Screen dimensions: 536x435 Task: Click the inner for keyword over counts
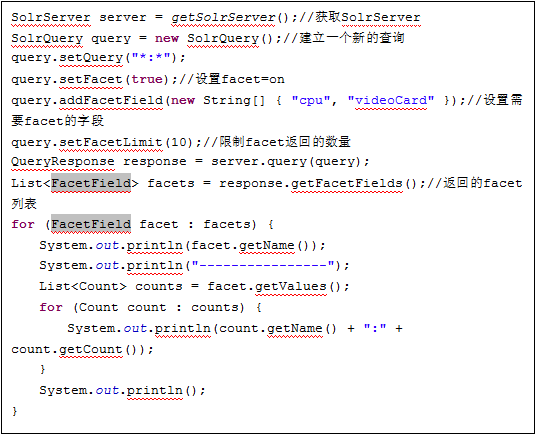[51, 307]
